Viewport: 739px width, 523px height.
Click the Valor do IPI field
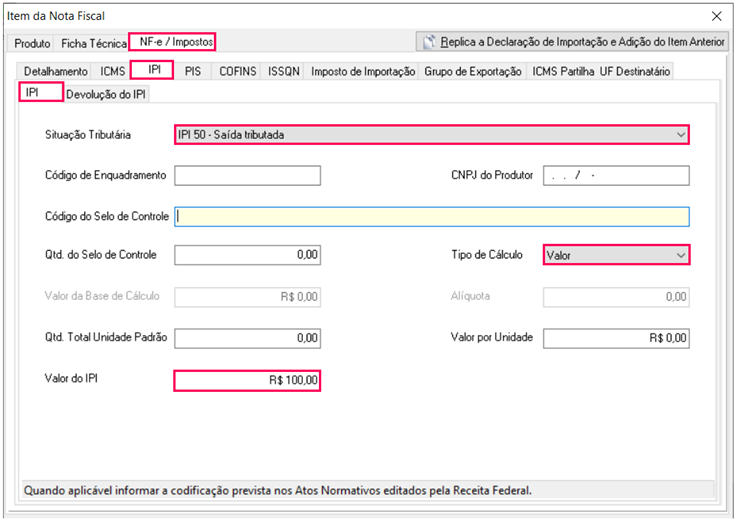[x=247, y=380]
